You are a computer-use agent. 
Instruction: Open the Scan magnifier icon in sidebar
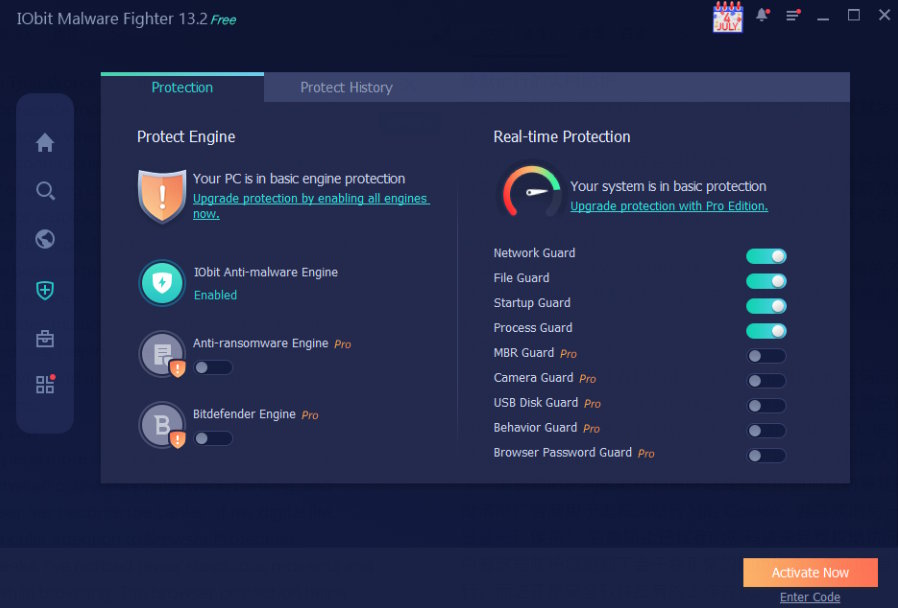pos(45,191)
